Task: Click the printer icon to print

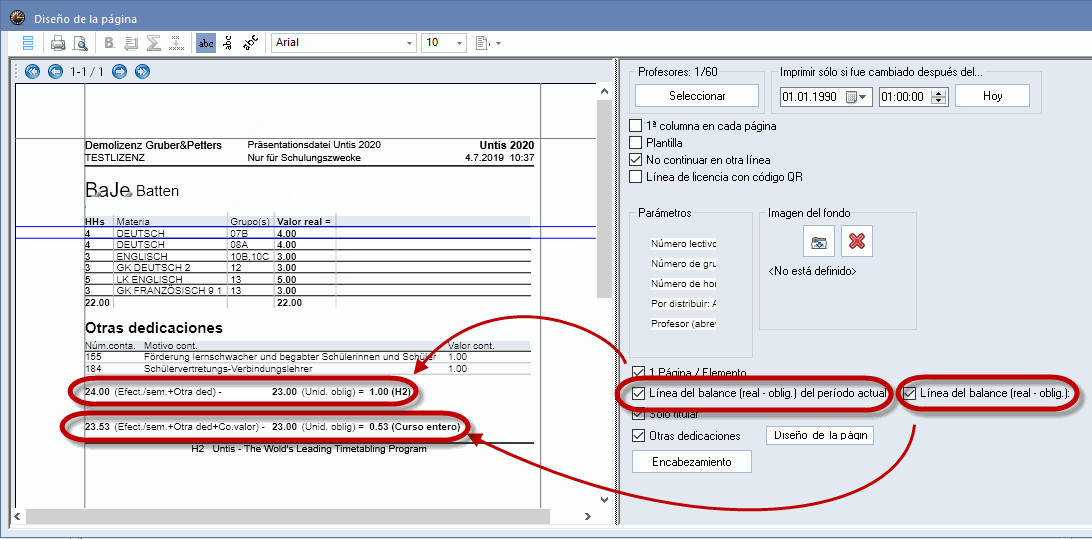Action: tap(58, 43)
